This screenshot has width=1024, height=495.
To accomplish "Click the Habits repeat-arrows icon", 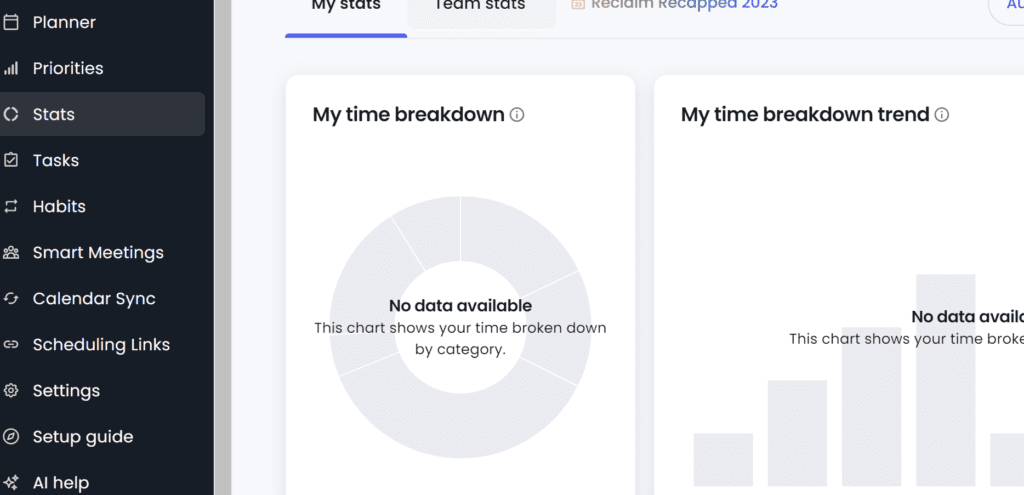I will [x=11, y=206].
